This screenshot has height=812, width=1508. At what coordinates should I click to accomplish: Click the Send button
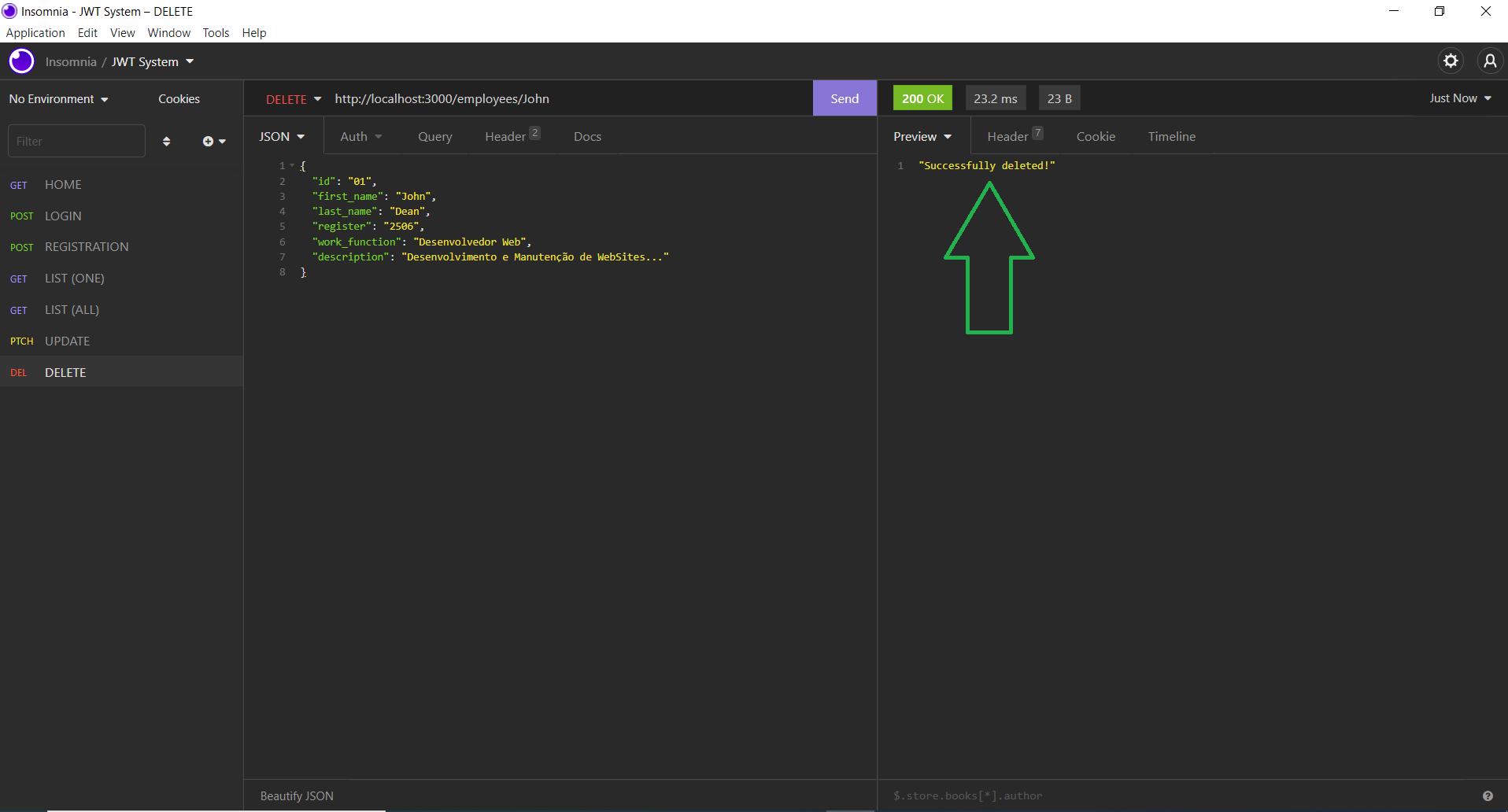[x=844, y=98]
